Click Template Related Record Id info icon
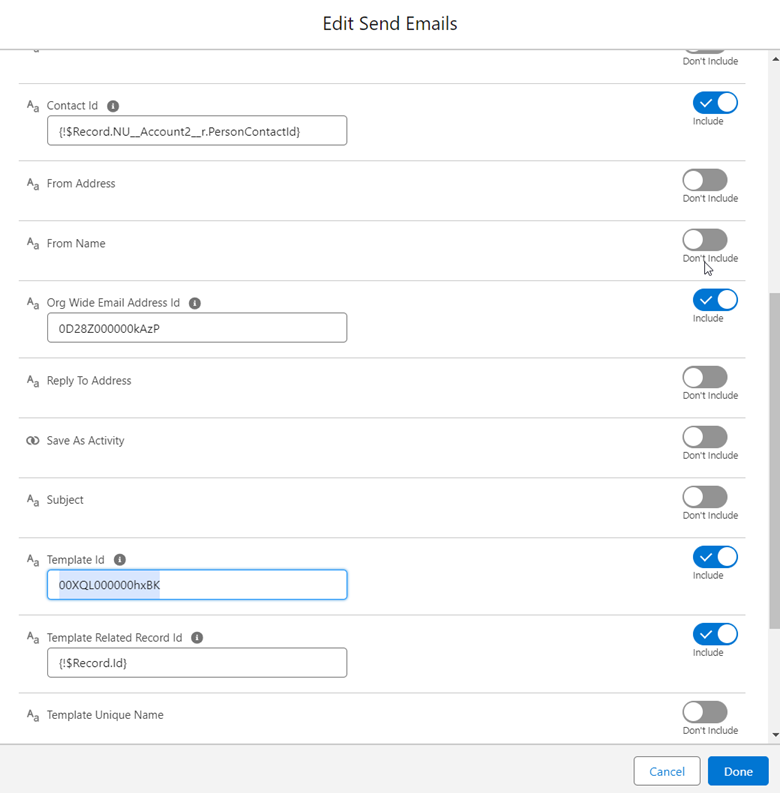780x793 pixels. coord(197,638)
